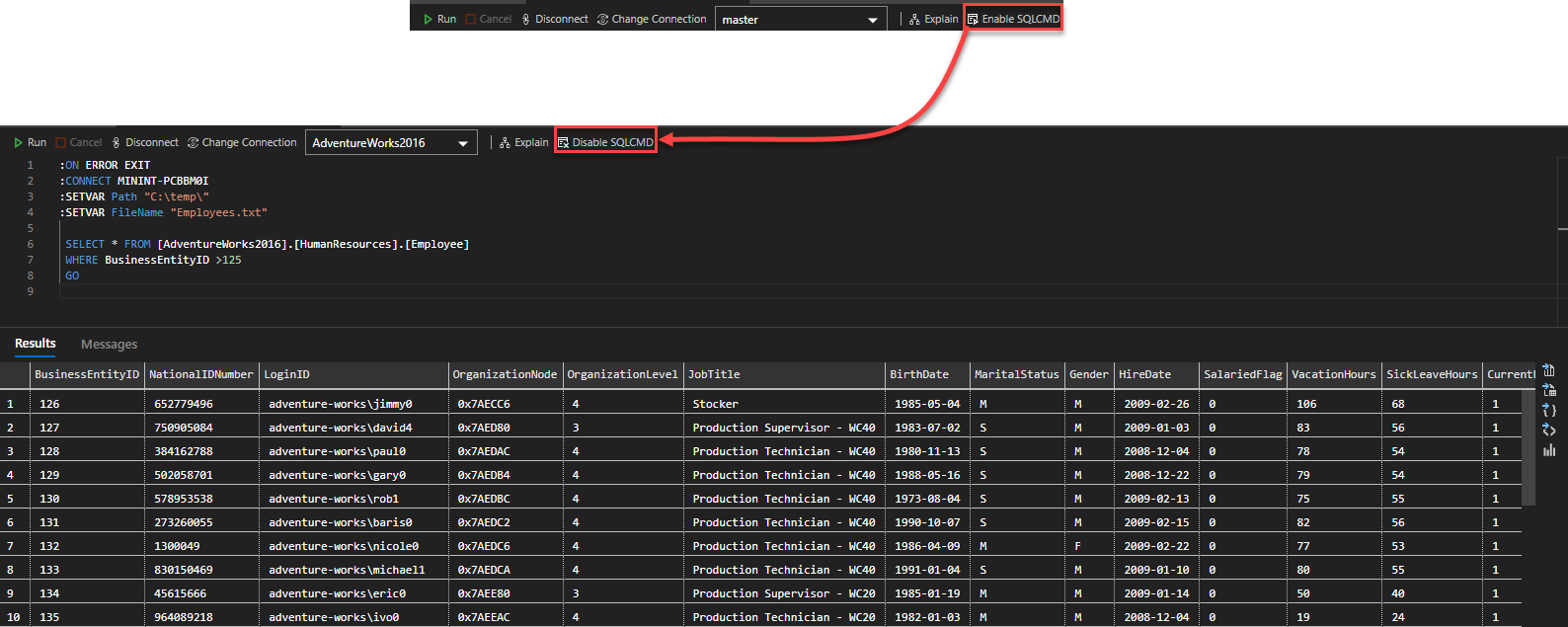Select the Stocker job title cell
The width and height of the screenshot is (1568, 627).
pos(785,404)
